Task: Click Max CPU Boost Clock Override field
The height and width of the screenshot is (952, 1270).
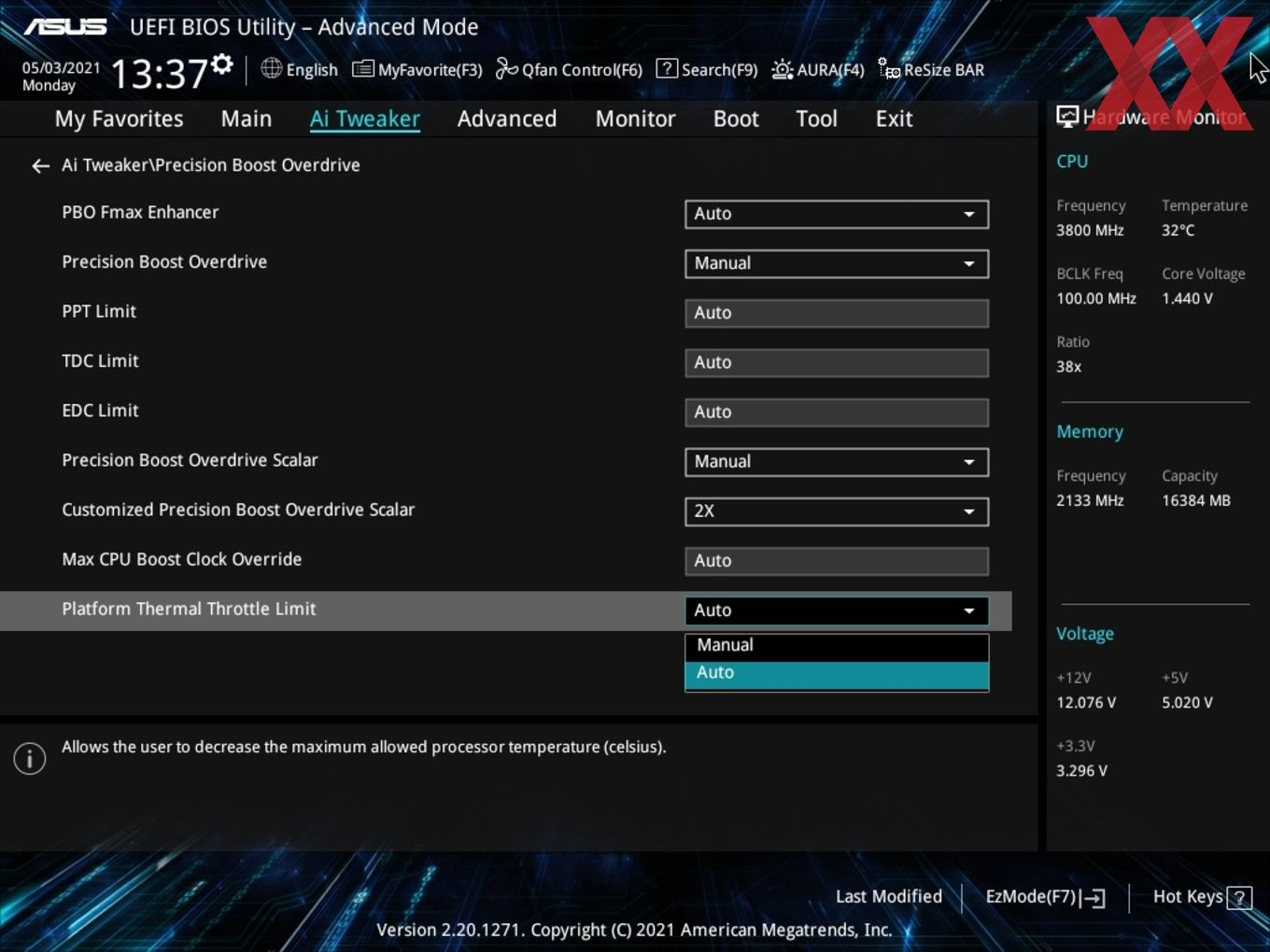Action: tap(837, 561)
